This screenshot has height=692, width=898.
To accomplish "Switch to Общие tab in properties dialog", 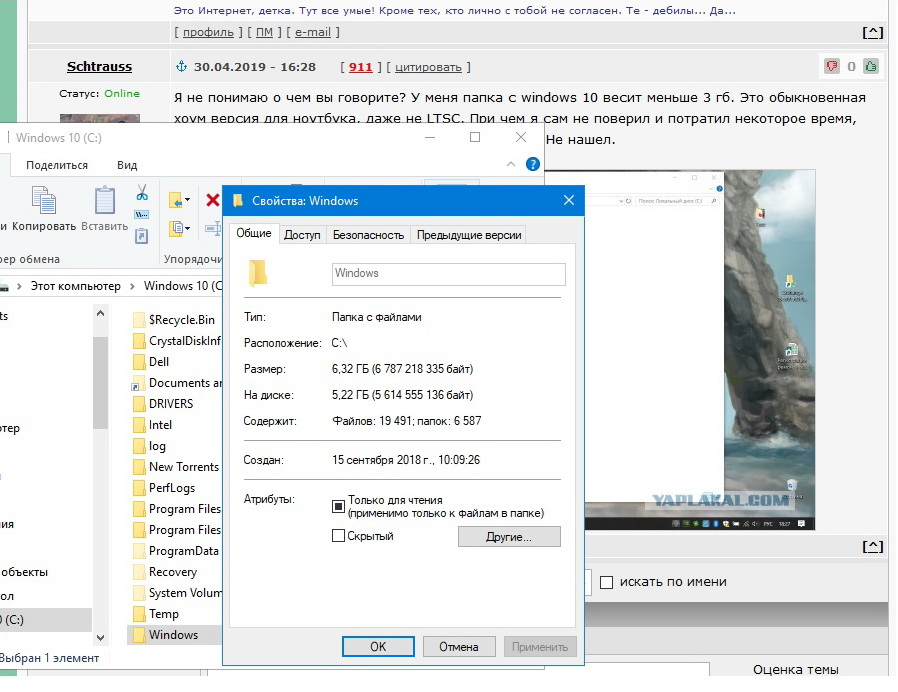I will tap(254, 233).
